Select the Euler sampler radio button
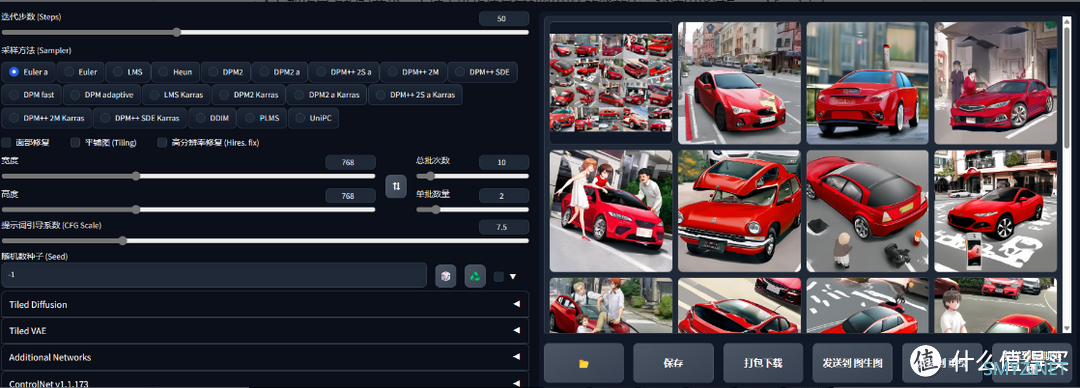 point(80,72)
